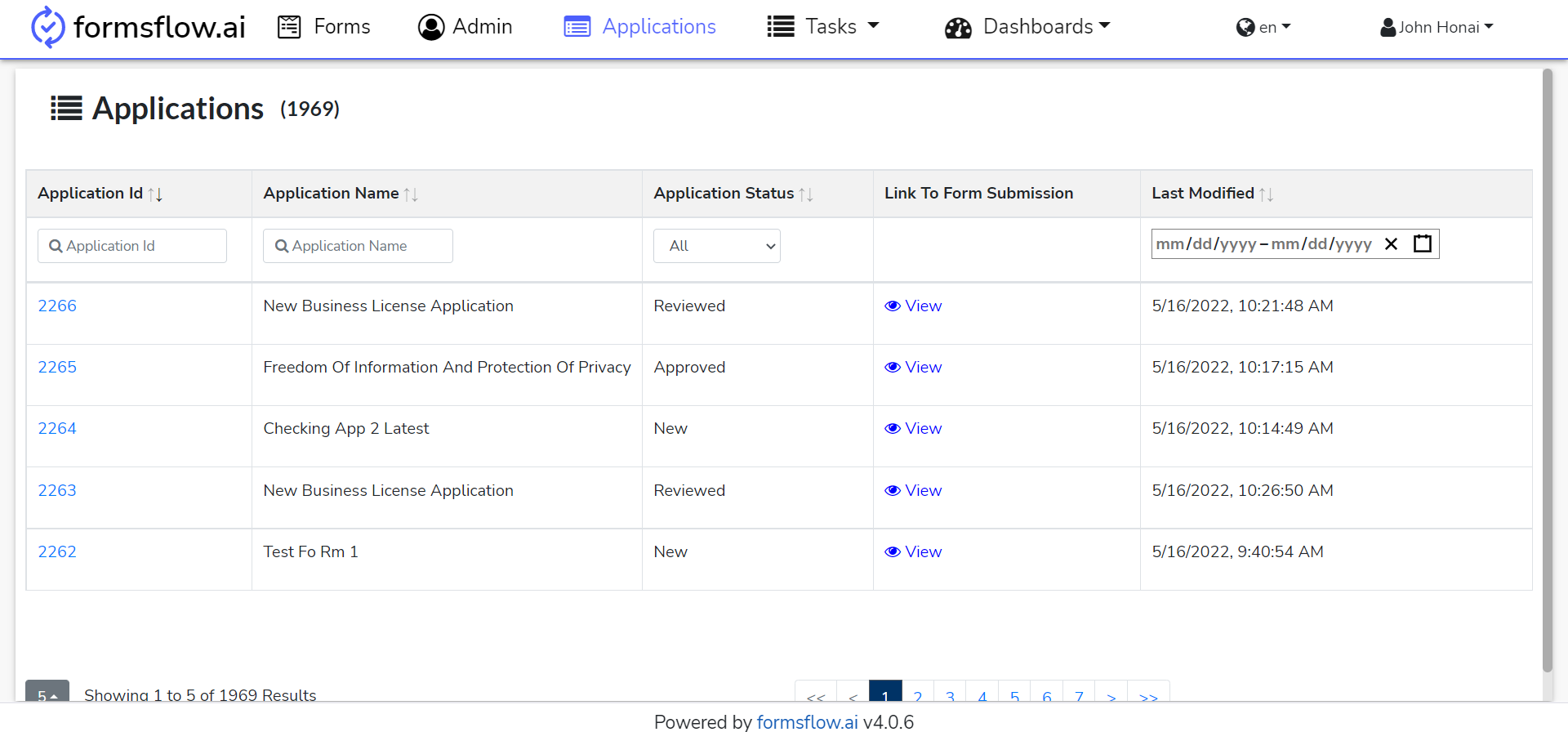
Task: Click the formsflow.ai logo icon
Action: 47,27
